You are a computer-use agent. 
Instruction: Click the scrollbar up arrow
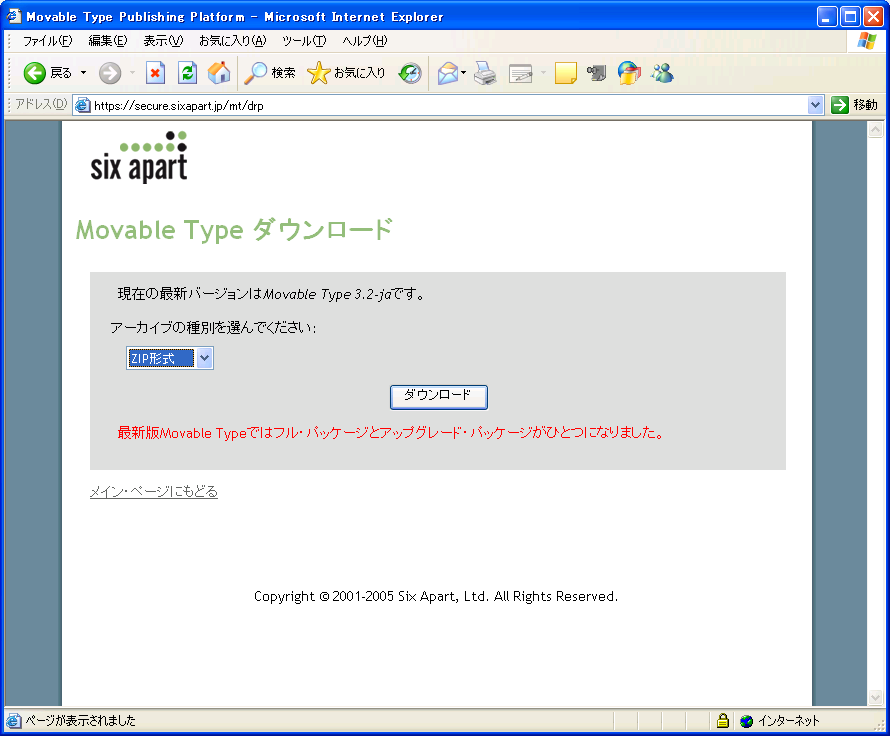[875, 130]
